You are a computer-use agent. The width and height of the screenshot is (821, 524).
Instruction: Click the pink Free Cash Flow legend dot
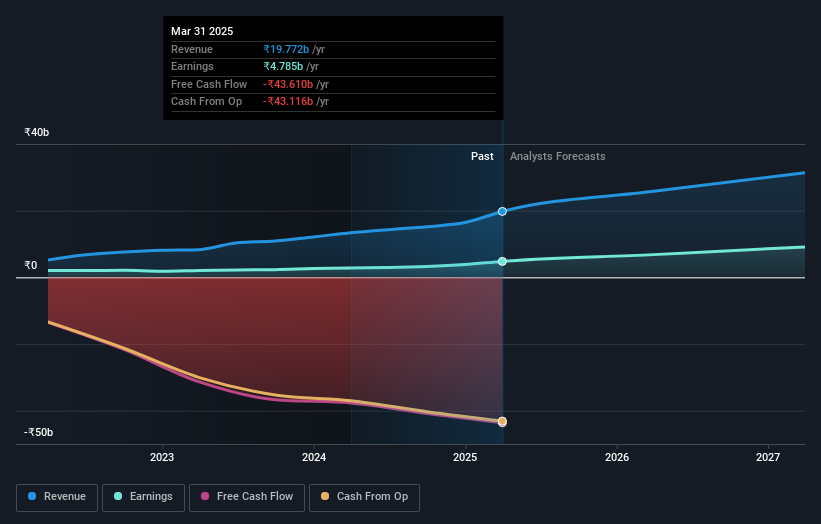205,496
